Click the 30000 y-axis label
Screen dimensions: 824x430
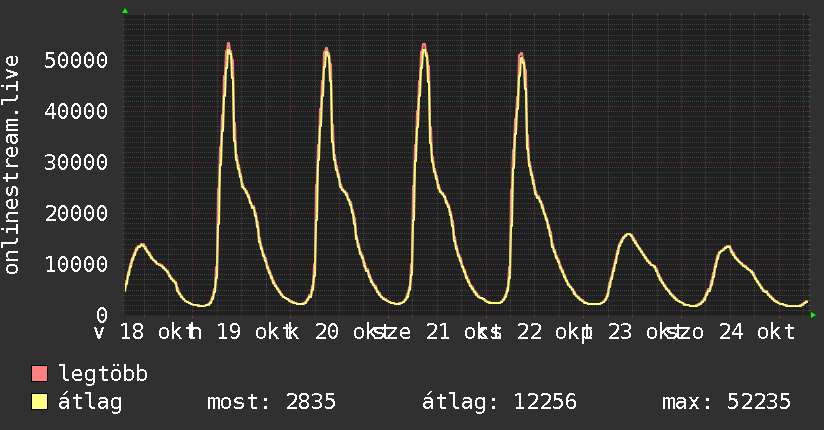(x=76, y=162)
